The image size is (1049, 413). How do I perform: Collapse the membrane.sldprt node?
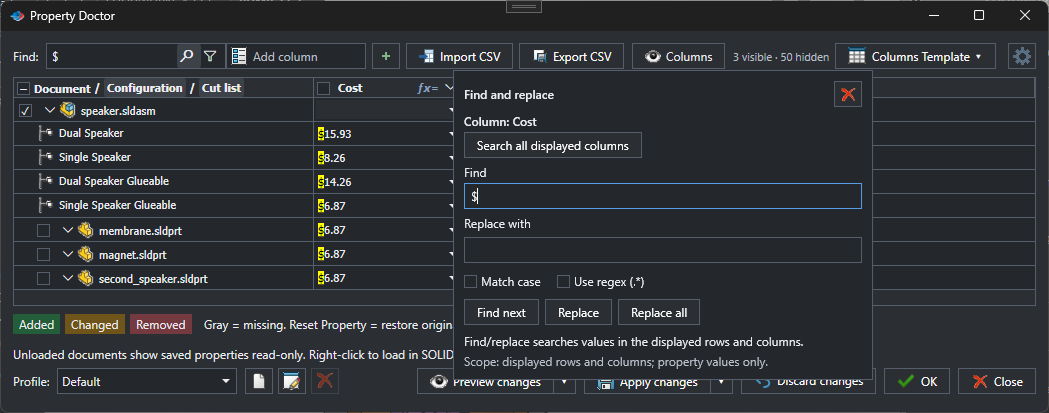click(67, 230)
